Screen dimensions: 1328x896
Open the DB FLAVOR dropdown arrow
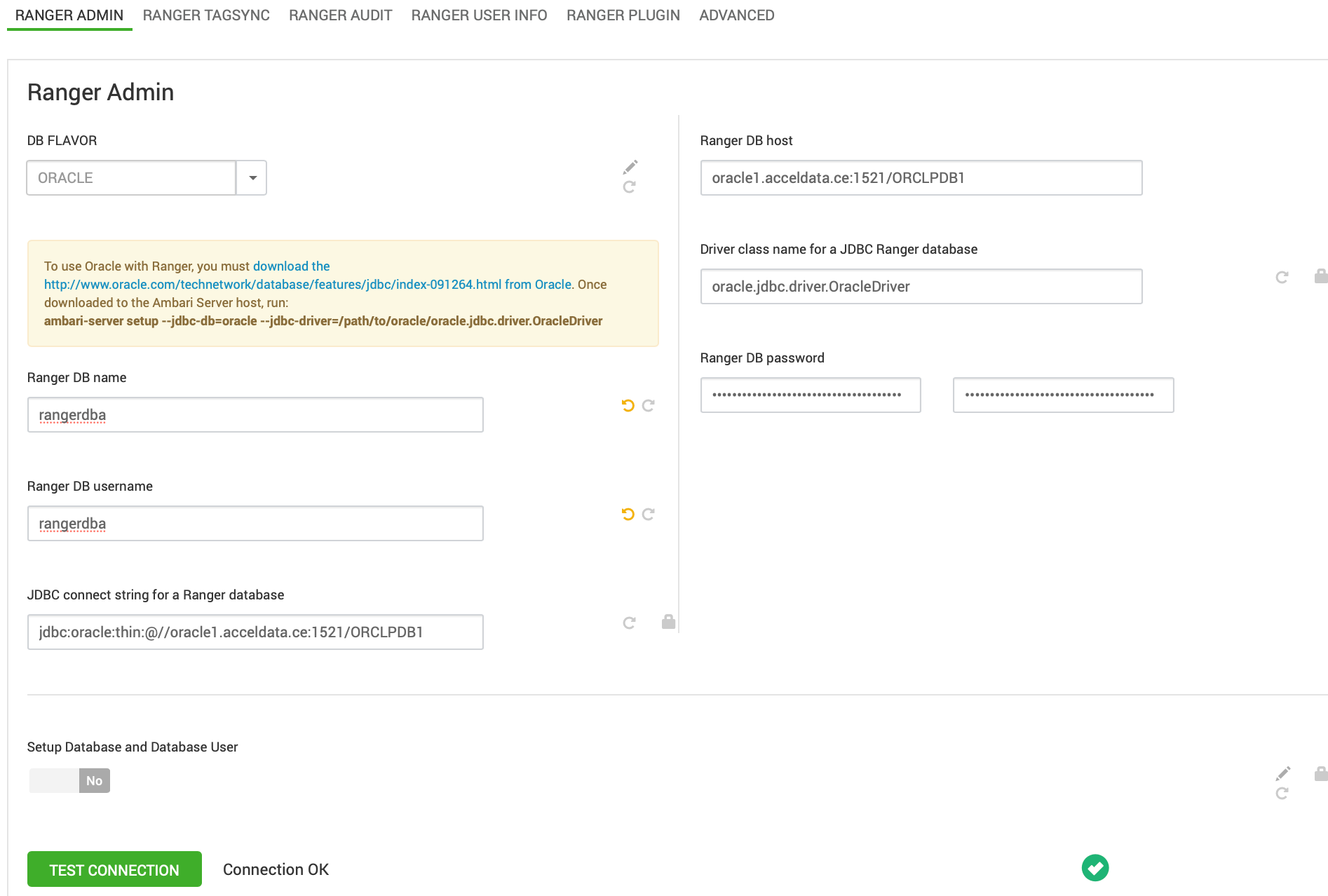point(252,178)
